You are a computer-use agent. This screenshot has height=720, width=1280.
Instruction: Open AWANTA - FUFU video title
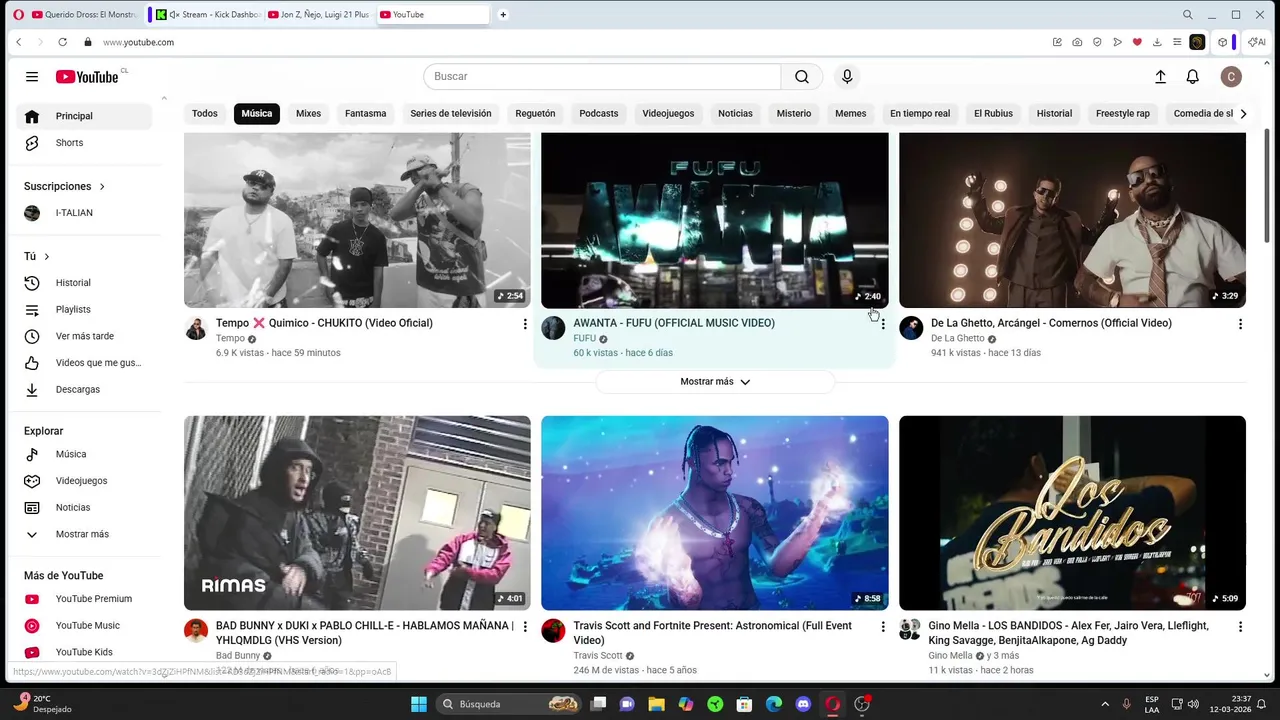coord(674,323)
